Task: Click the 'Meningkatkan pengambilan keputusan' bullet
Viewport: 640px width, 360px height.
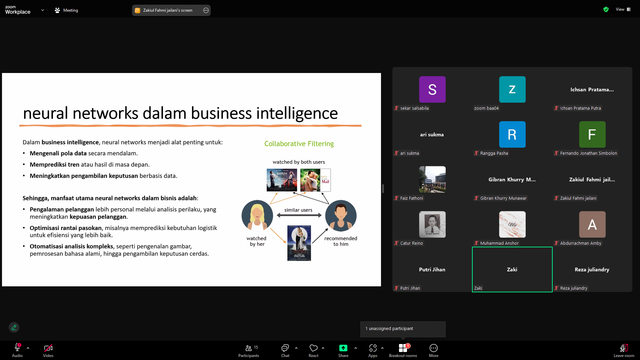Action: pyautogui.click(x=103, y=176)
